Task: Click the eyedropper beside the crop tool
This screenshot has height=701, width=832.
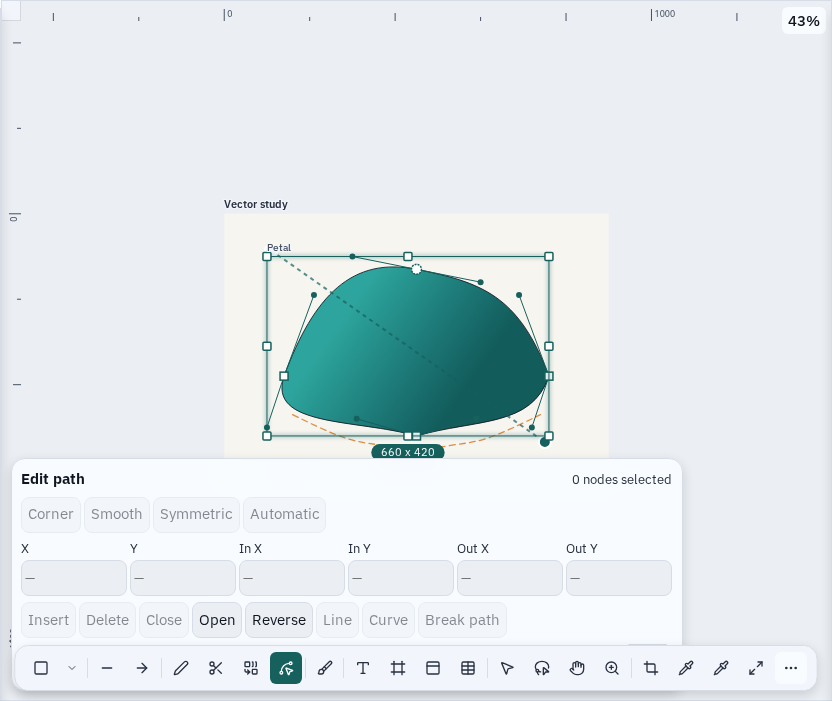Action: pyautogui.click(x=686, y=668)
